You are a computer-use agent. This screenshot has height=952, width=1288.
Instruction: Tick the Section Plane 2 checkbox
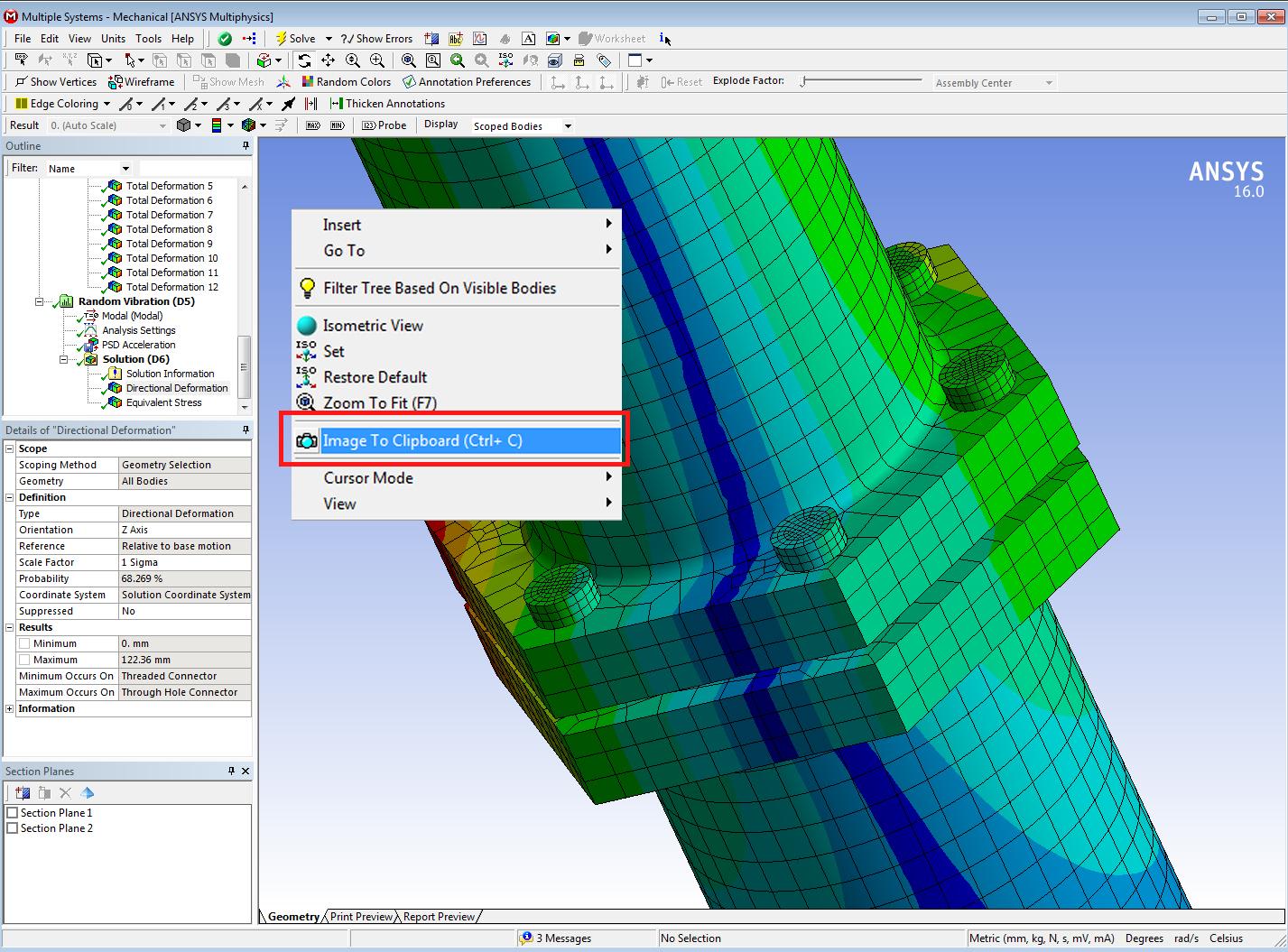pos(13,828)
